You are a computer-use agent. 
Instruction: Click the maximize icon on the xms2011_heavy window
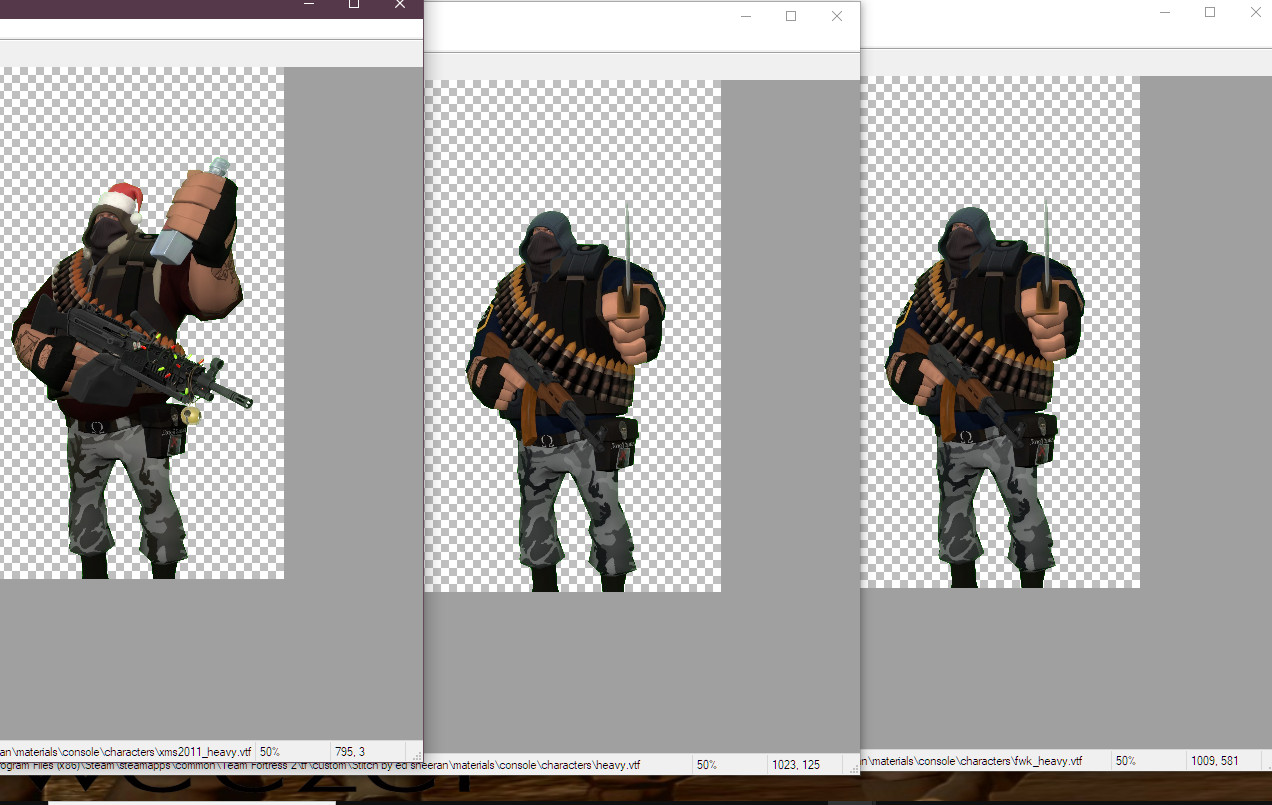click(353, 4)
